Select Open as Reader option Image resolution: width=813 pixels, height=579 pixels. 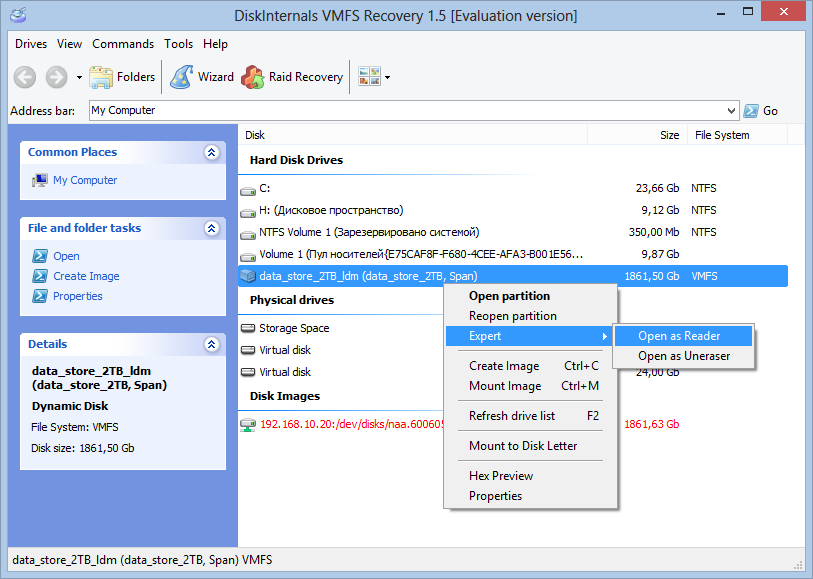[x=682, y=335]
